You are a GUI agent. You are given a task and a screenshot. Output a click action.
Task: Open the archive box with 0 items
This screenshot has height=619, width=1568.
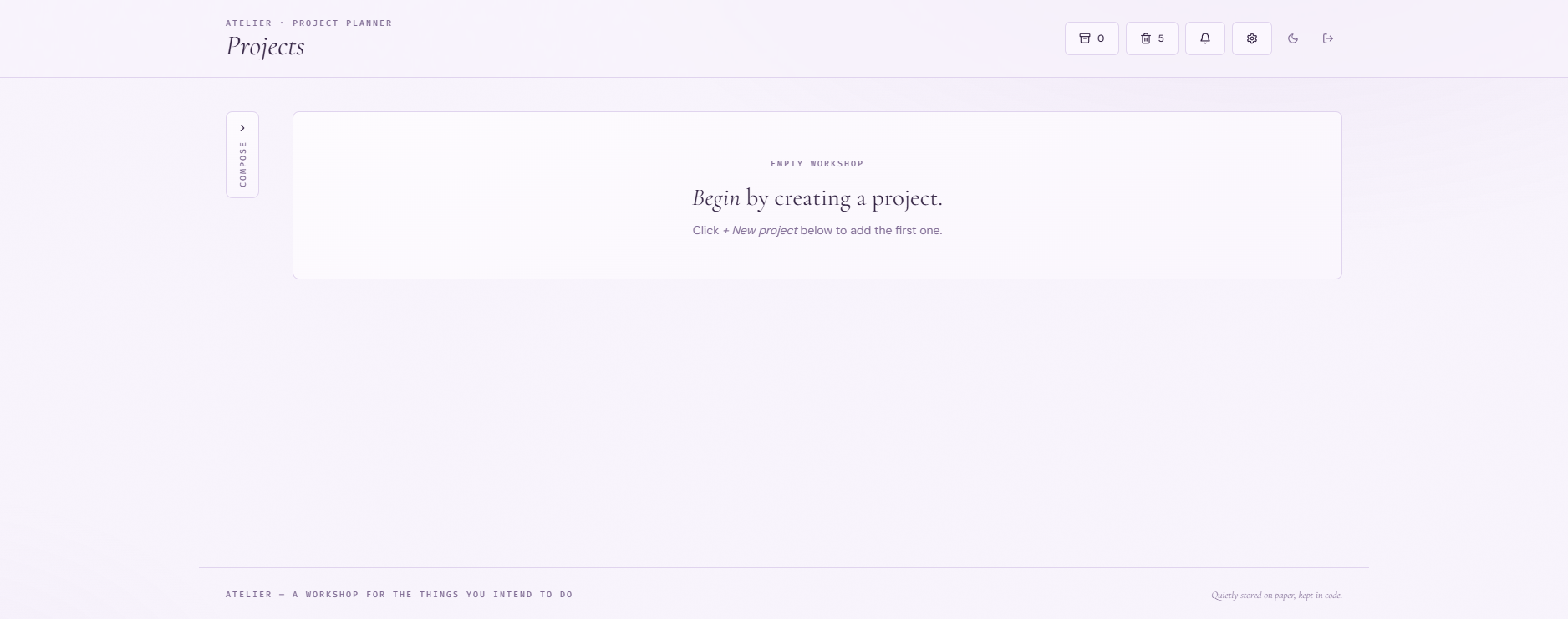coord(1092,38)
